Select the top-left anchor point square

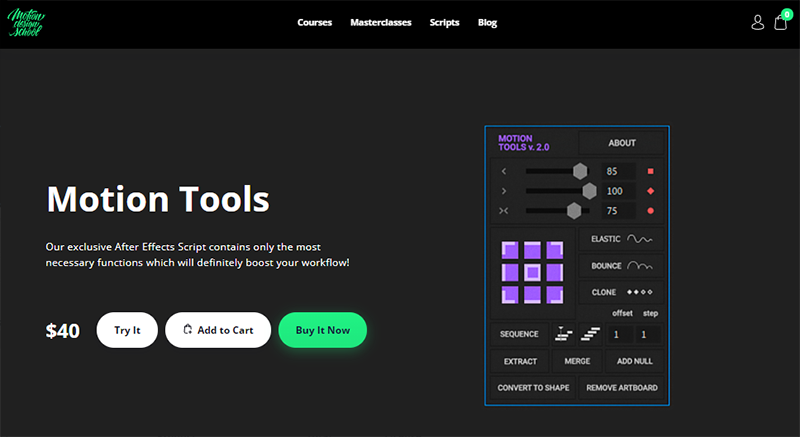coord(511,249)
